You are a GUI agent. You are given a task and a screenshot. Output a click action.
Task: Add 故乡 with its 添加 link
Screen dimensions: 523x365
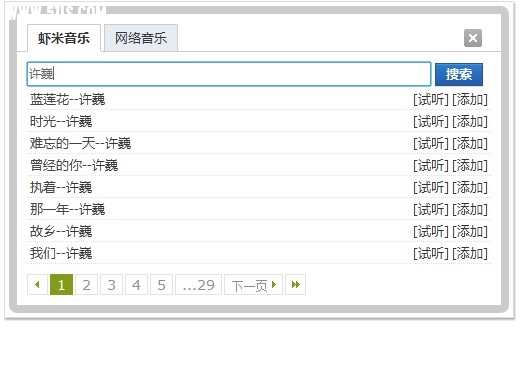[x=470, y=232]
